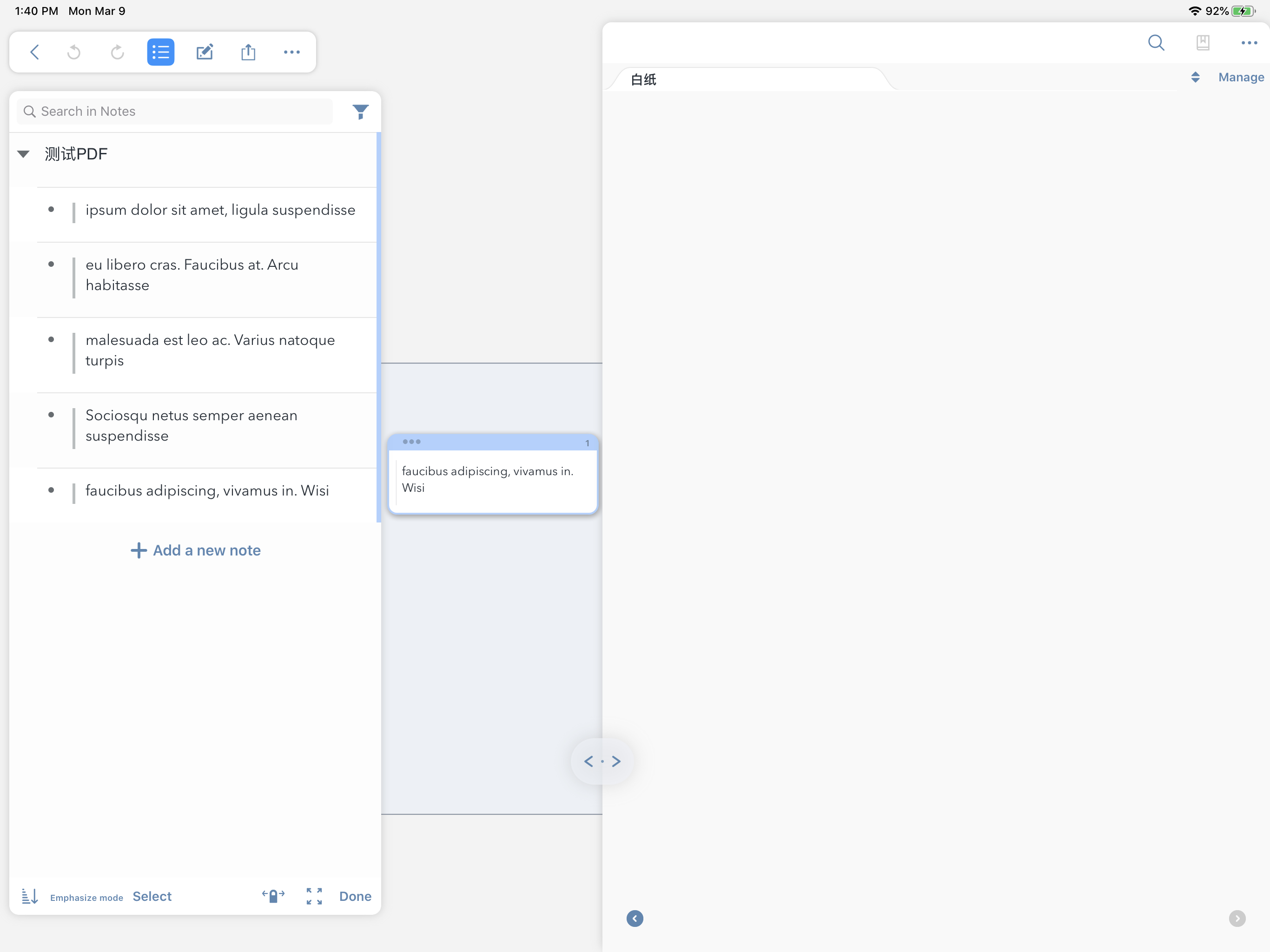The height and width of the screenshot is (952, 1270).
Task: Go back with the left chevron
Action: pyautogui.click(x=34, y=52)
